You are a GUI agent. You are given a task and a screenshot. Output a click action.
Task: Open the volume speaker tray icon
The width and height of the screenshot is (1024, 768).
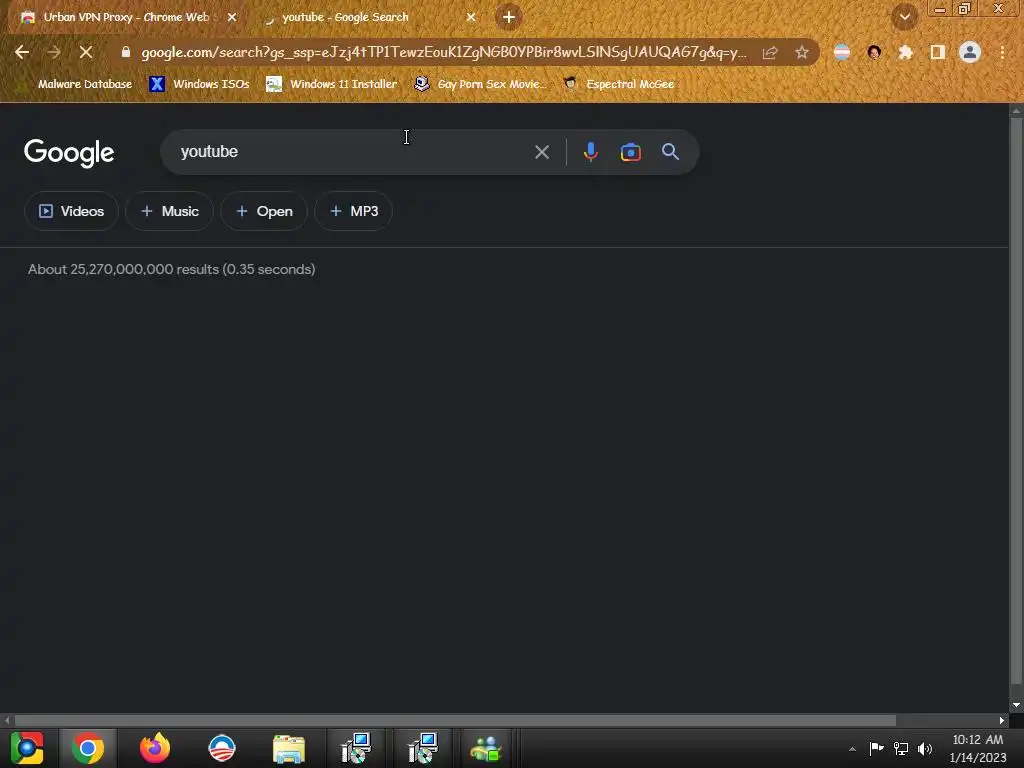click(925, 748)
